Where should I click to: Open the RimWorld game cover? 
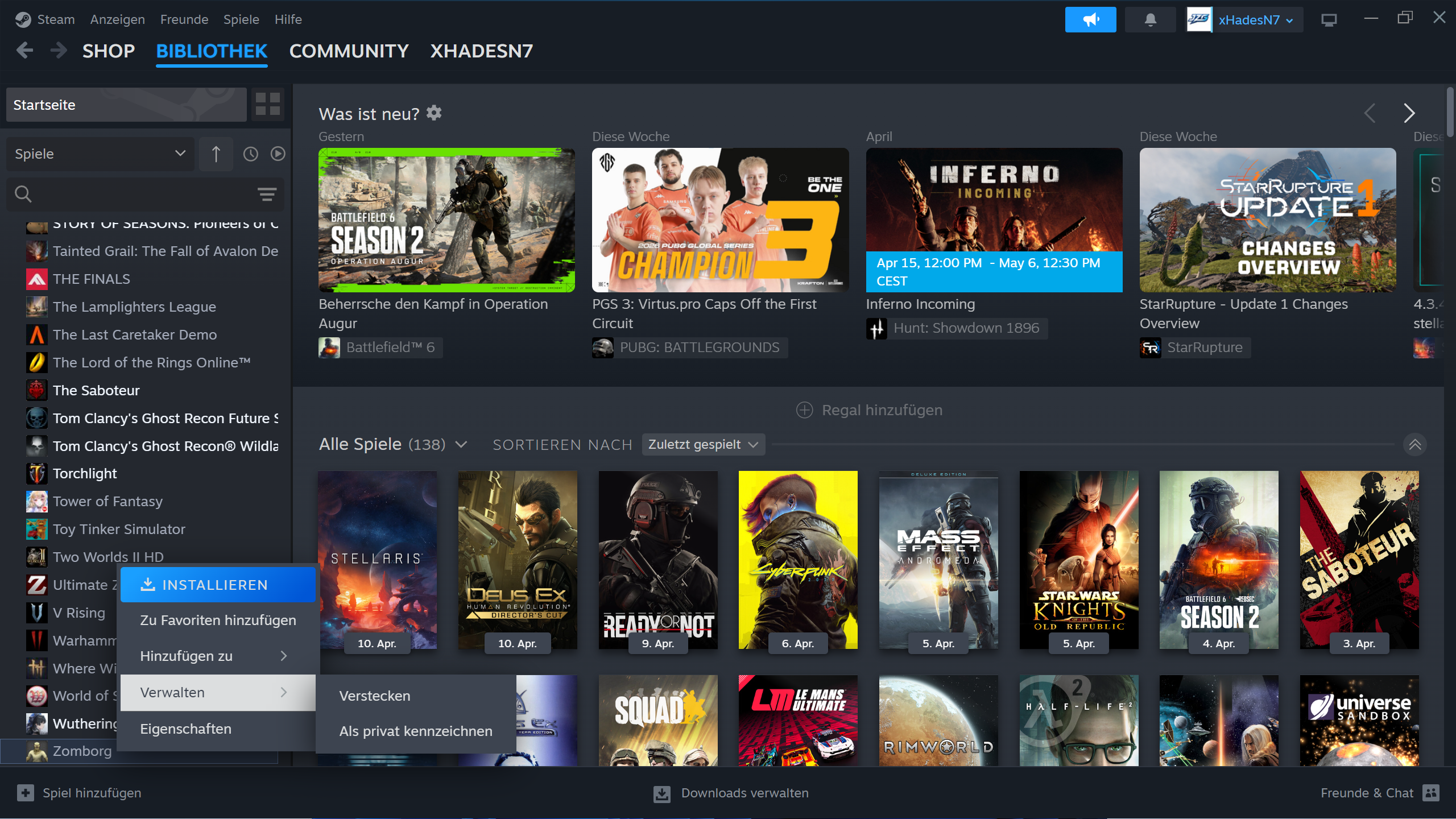click(938, 721)
